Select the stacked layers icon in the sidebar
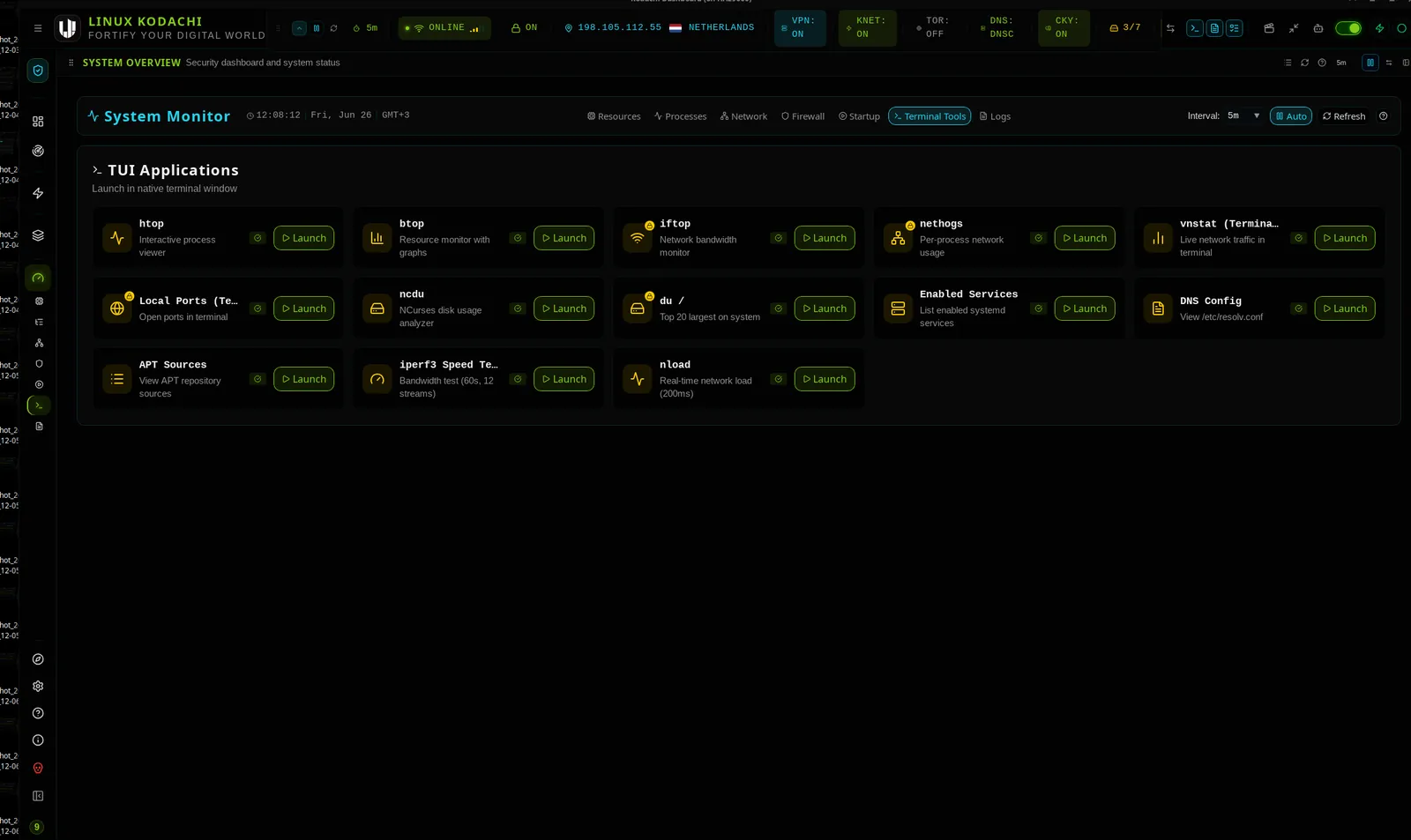 tap(38, 235)
